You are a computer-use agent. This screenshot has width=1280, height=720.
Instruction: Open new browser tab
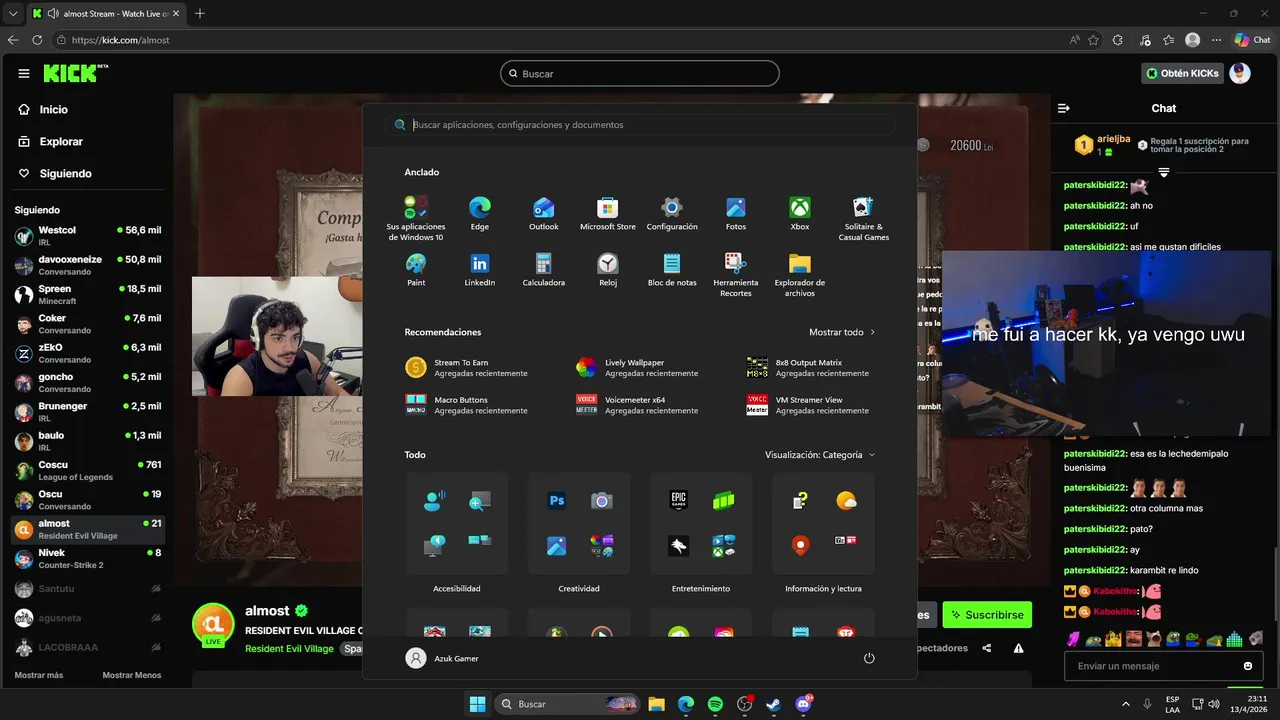pyautogui.click(x=200, y=13)
